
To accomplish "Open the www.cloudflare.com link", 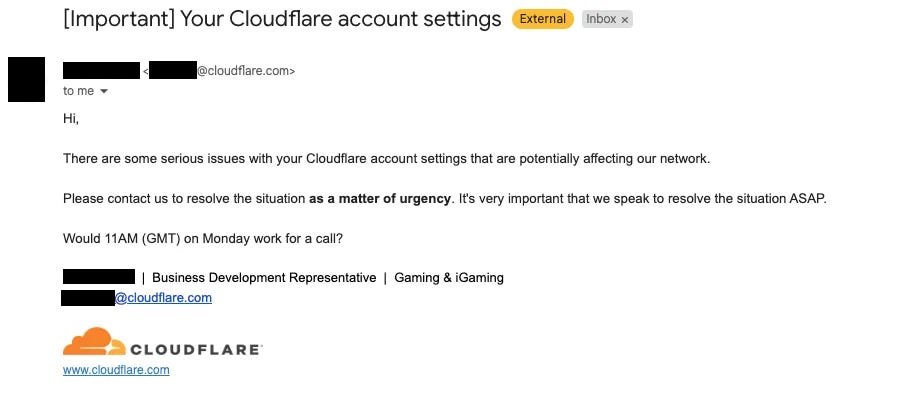I will pyautogui.click(x=116, y=370).
